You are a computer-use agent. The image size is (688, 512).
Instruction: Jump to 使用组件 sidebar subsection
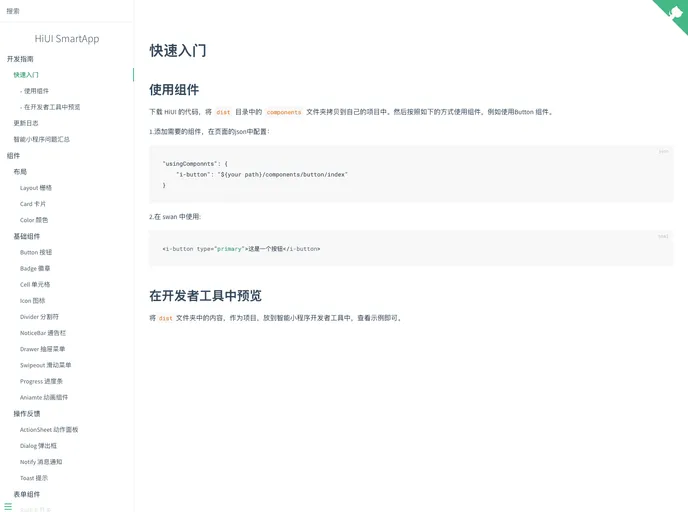click(34, 91)
